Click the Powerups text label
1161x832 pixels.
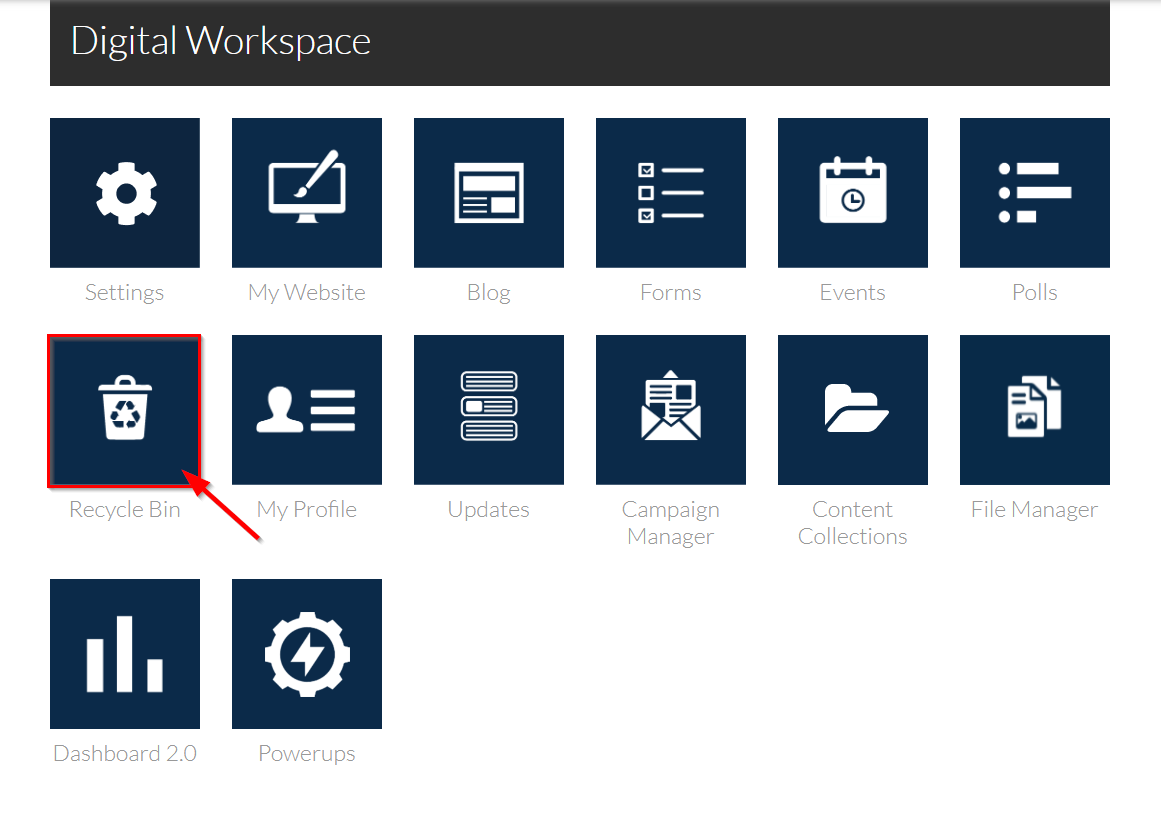pyautogui.click(x=307, y=754)
